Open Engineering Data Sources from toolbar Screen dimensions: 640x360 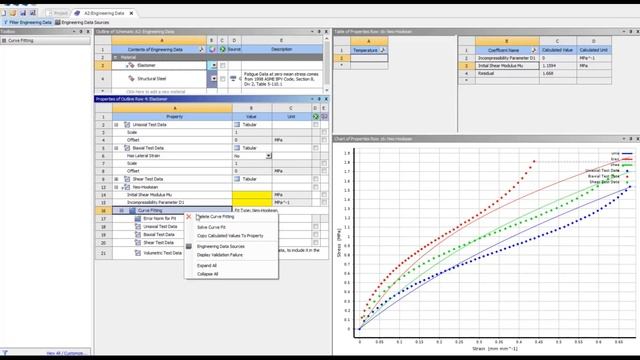point(82,22)
